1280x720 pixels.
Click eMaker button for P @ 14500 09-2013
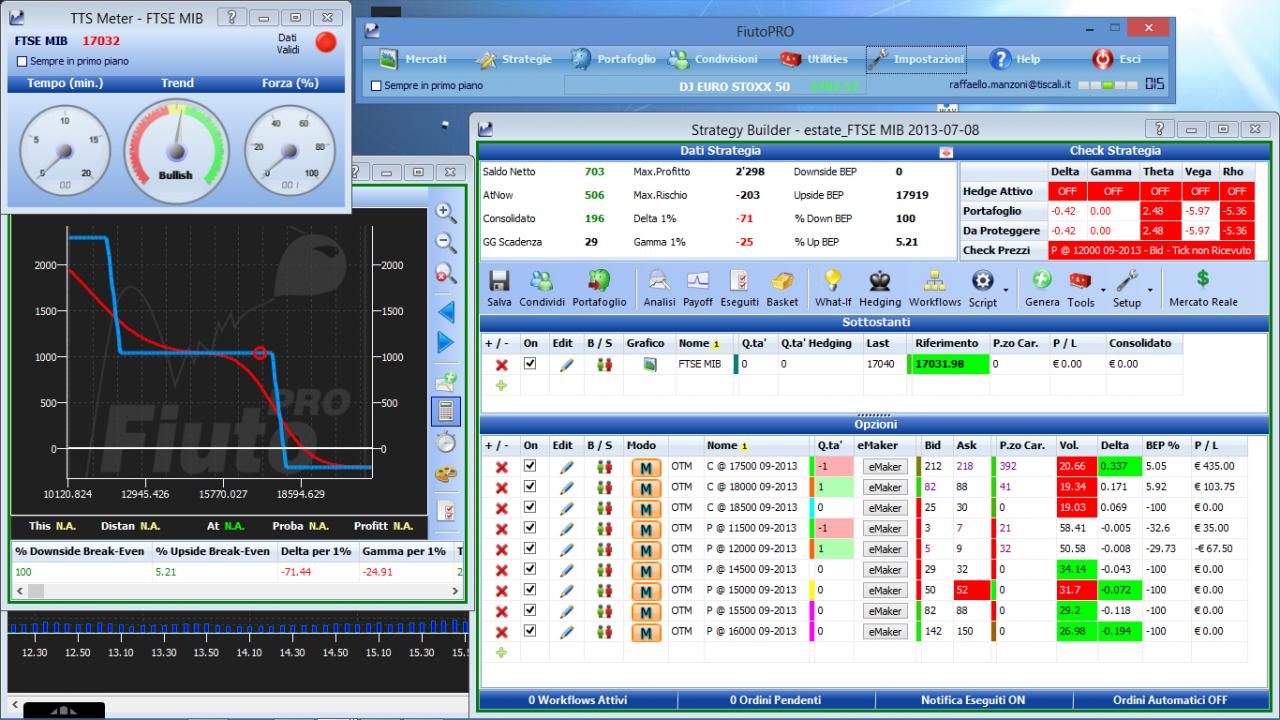(885, 570)
